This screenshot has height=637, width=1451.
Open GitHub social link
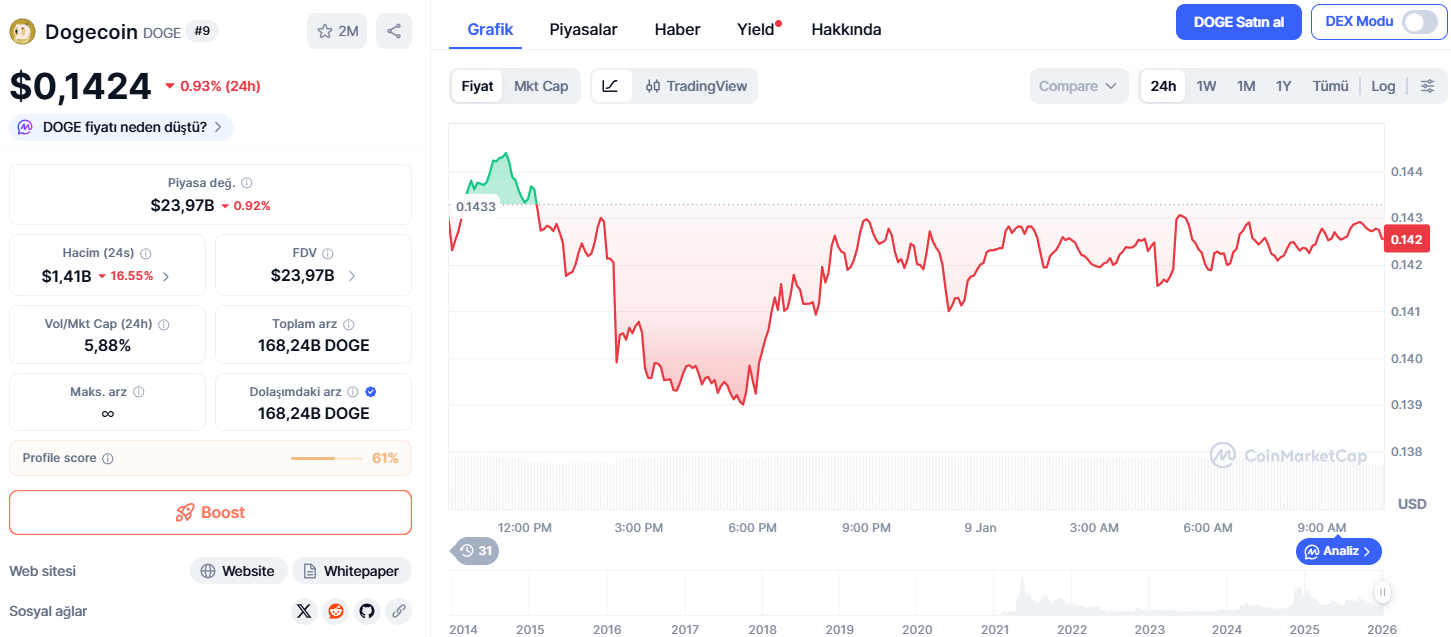[x=367, y=610]
